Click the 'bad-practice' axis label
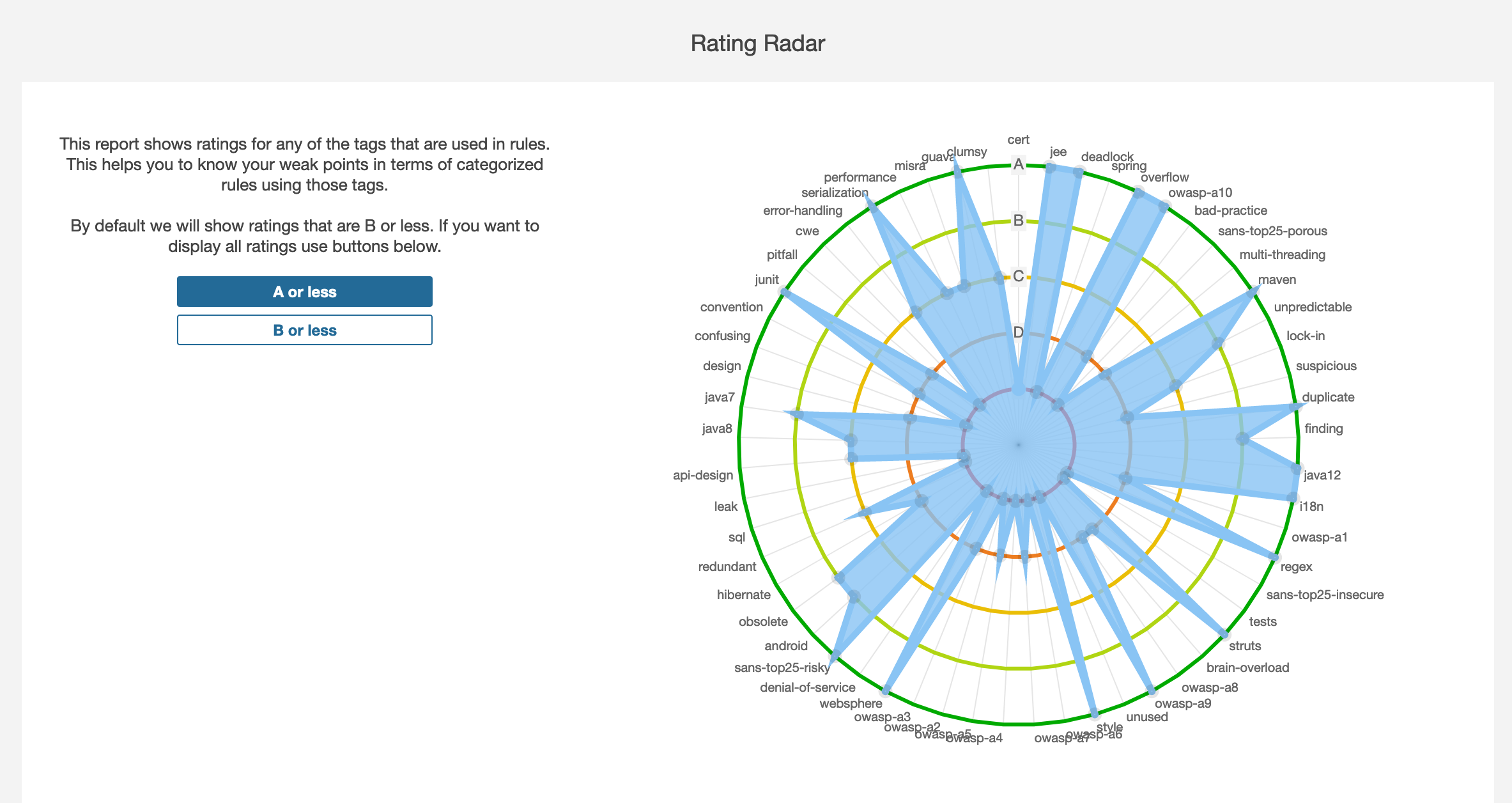The height and width of the screenshot is (803, 1512). tap(1231, 210)
